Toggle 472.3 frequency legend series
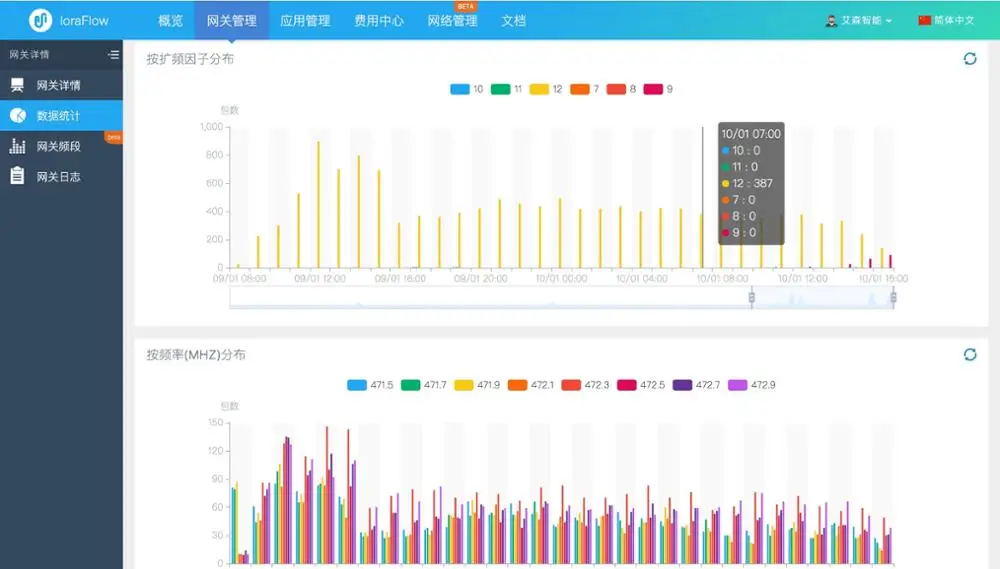1000x569 pixels. [x=585, y=385]
